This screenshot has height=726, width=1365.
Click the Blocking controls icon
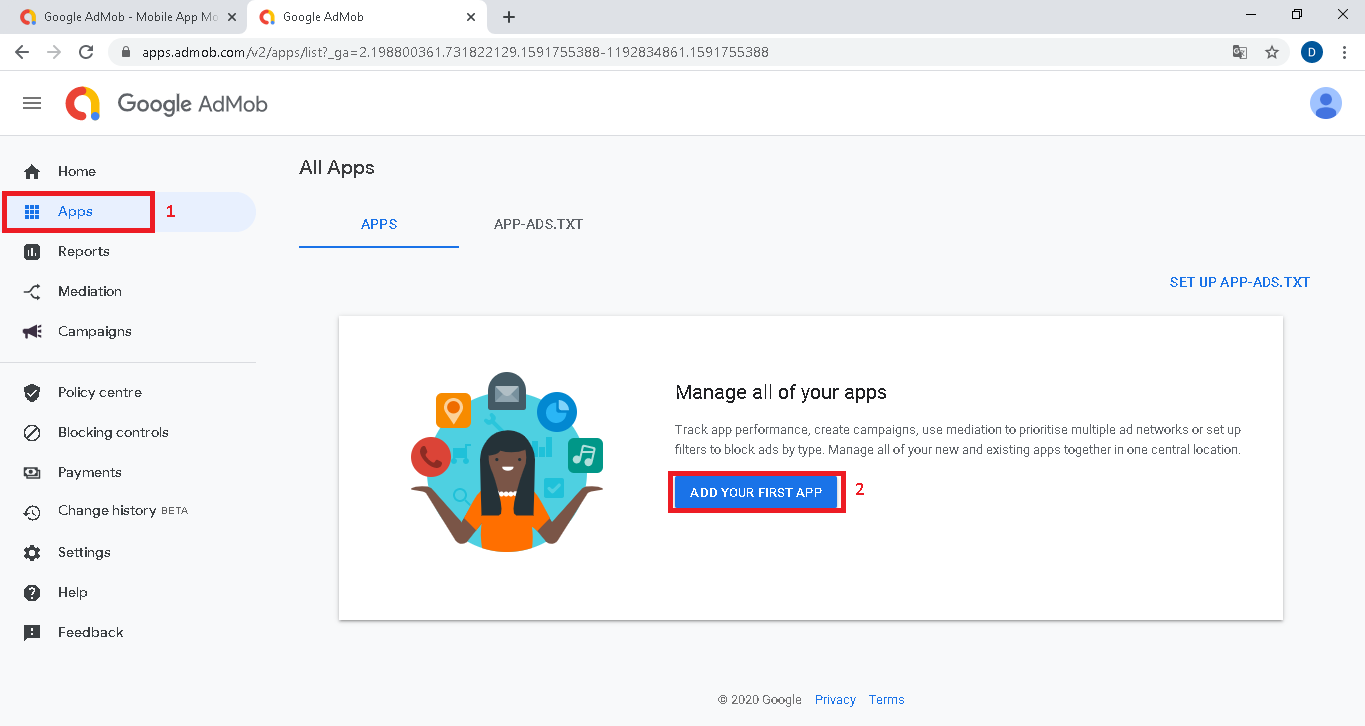32,433
